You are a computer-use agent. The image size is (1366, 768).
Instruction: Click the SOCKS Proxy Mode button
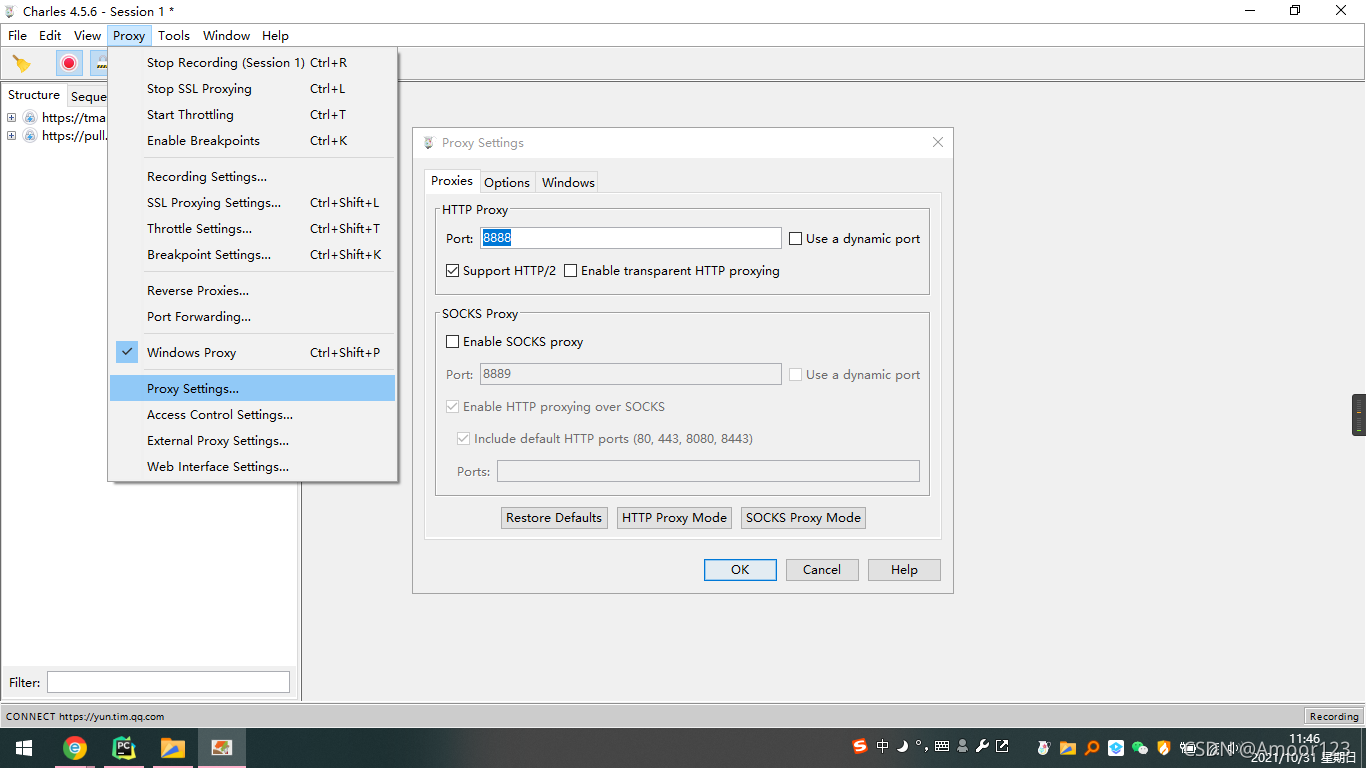pos(803,518)
